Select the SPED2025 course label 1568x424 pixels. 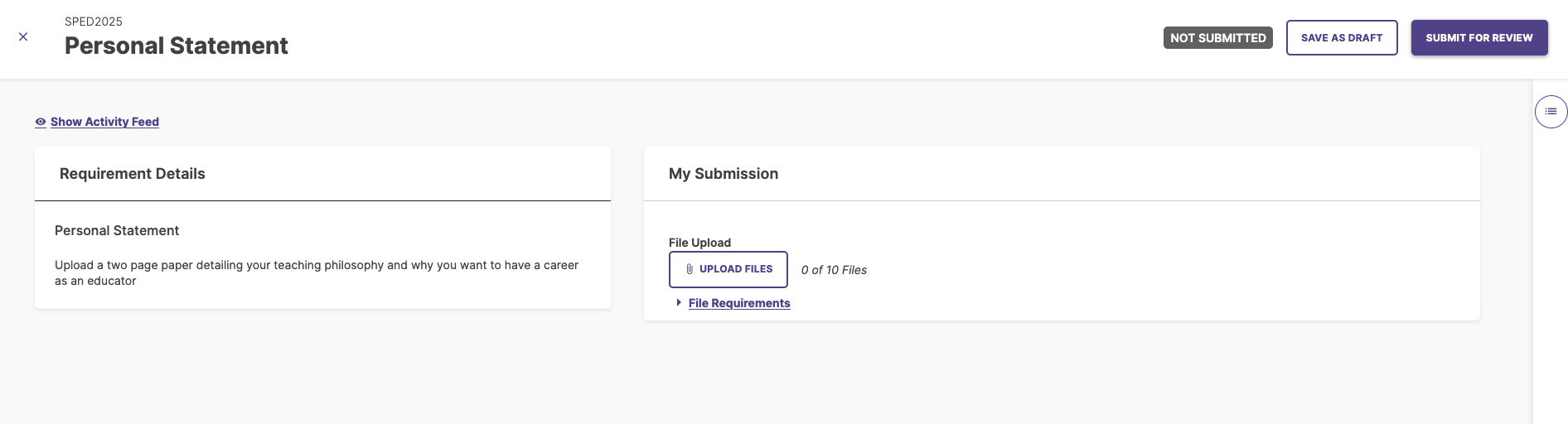click(x=94, y=22)
